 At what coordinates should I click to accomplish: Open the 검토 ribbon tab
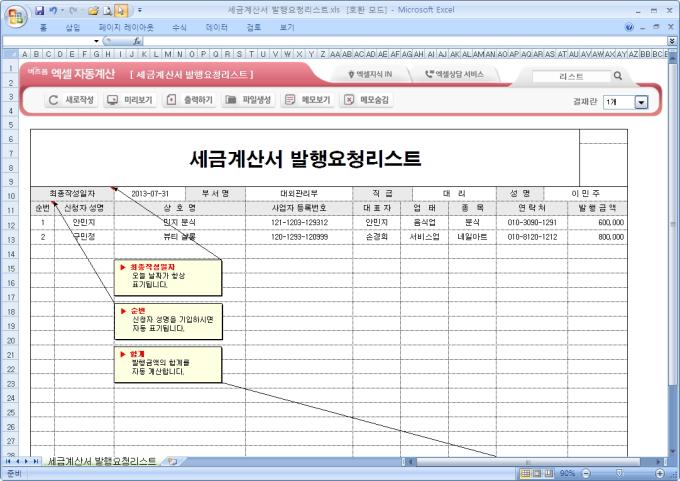coord(254,27)
